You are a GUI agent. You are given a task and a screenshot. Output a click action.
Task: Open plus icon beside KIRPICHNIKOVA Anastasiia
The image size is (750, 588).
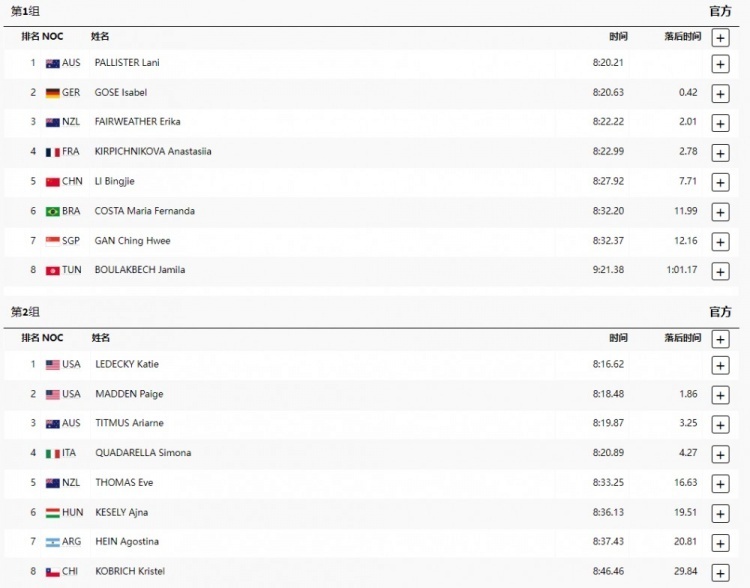pyautogui.click(x=720, y=153)
